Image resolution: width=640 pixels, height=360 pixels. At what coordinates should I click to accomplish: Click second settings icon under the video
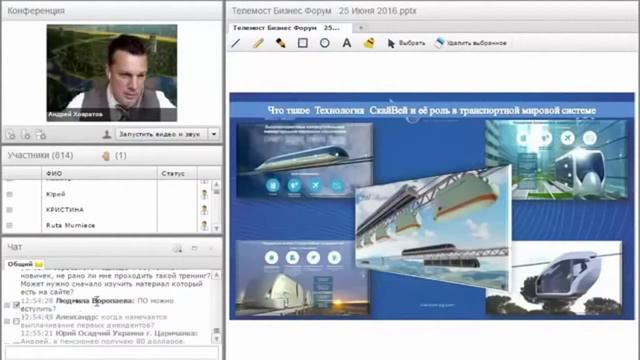point(26,134)
